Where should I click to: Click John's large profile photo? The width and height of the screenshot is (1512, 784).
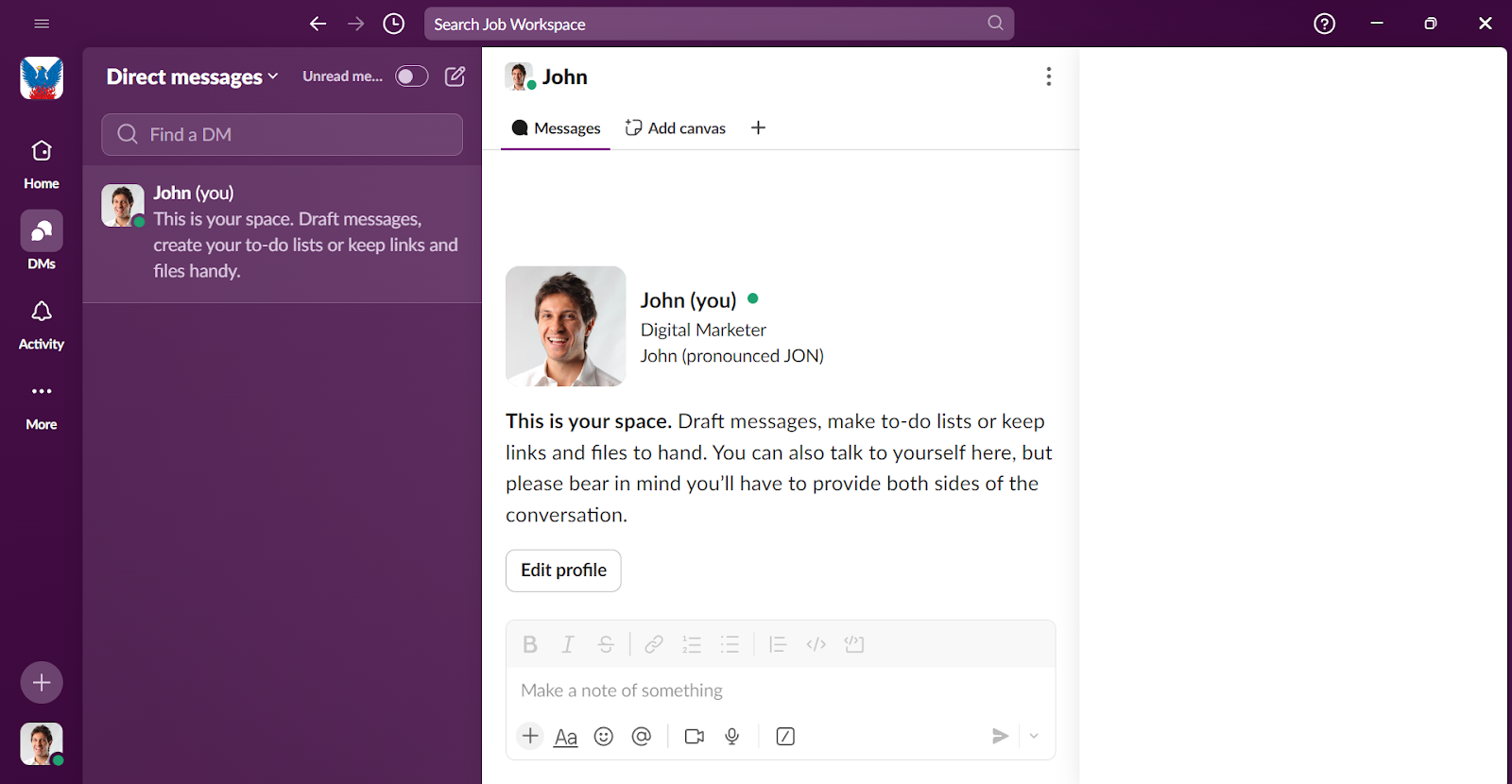pyautogui.click(x=565, y=326)
